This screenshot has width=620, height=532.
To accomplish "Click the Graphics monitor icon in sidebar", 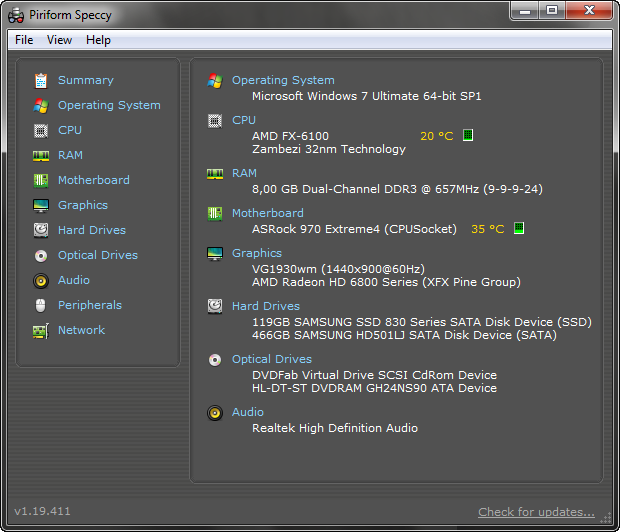I will [41, 206].
